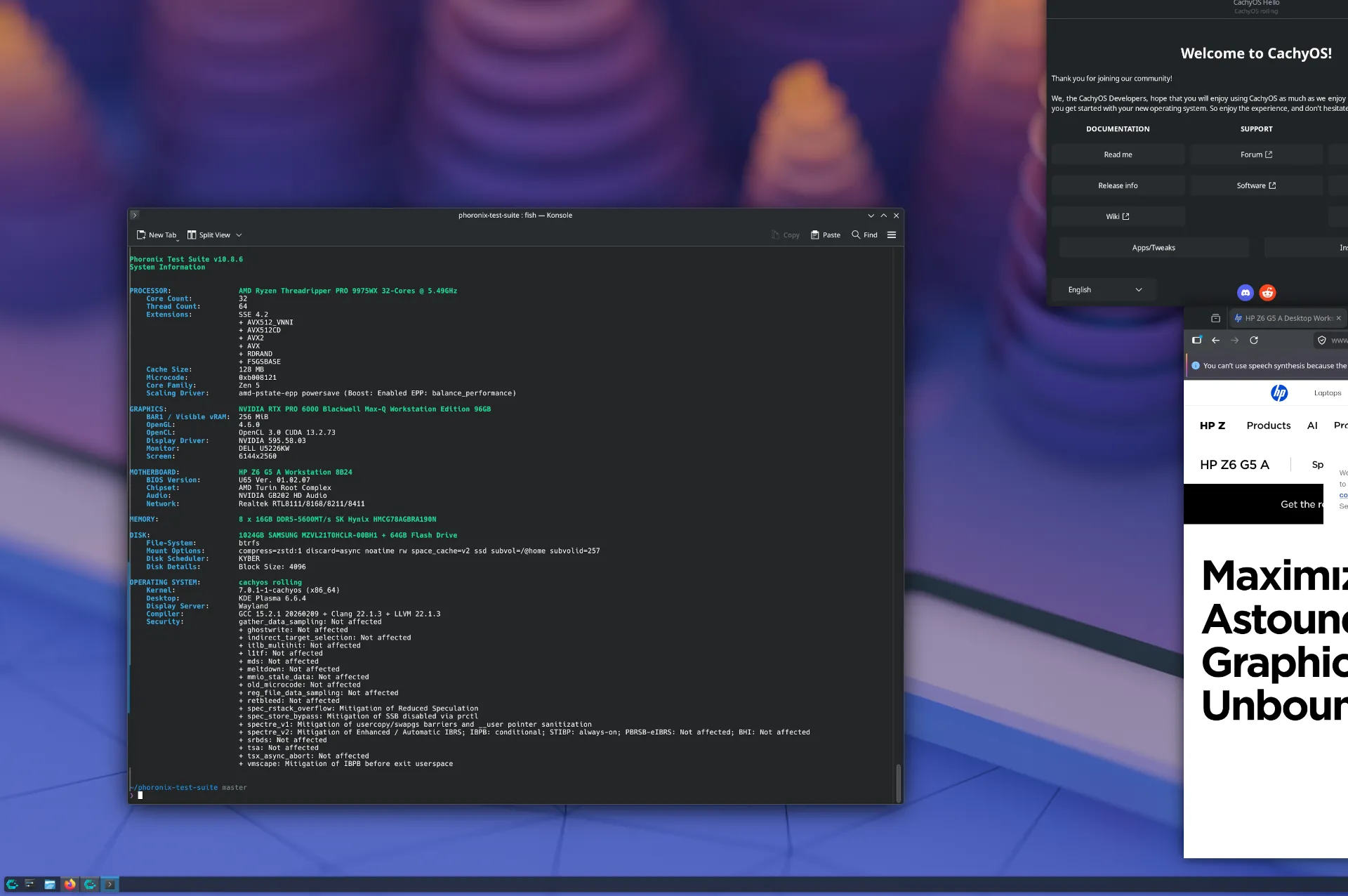Click the Read me button
The width and height of the screenshot is (1348, 896).
pyautogui.click(x=1118, y=154)
